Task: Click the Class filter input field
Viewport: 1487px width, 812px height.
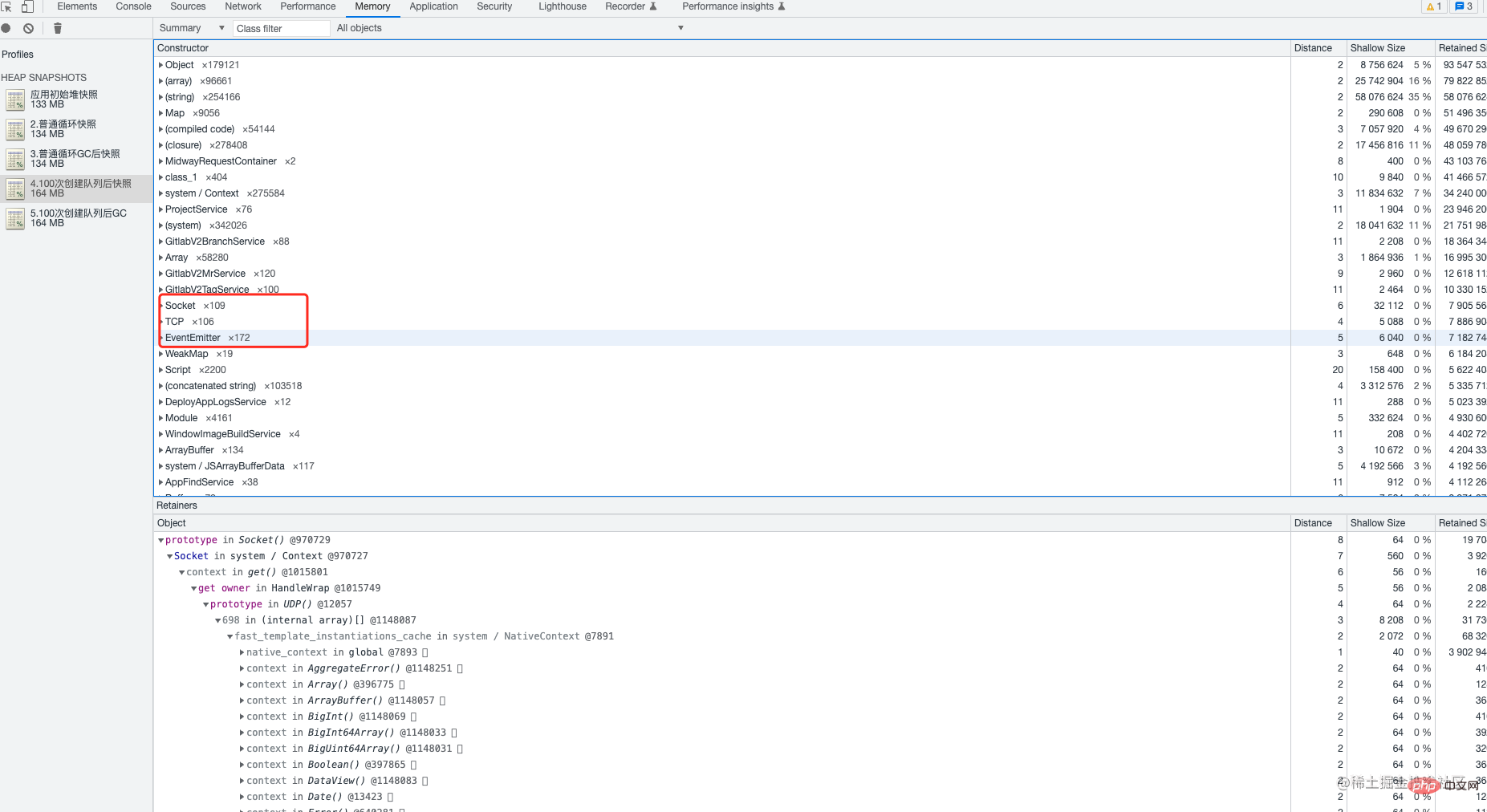Action: 281,28
